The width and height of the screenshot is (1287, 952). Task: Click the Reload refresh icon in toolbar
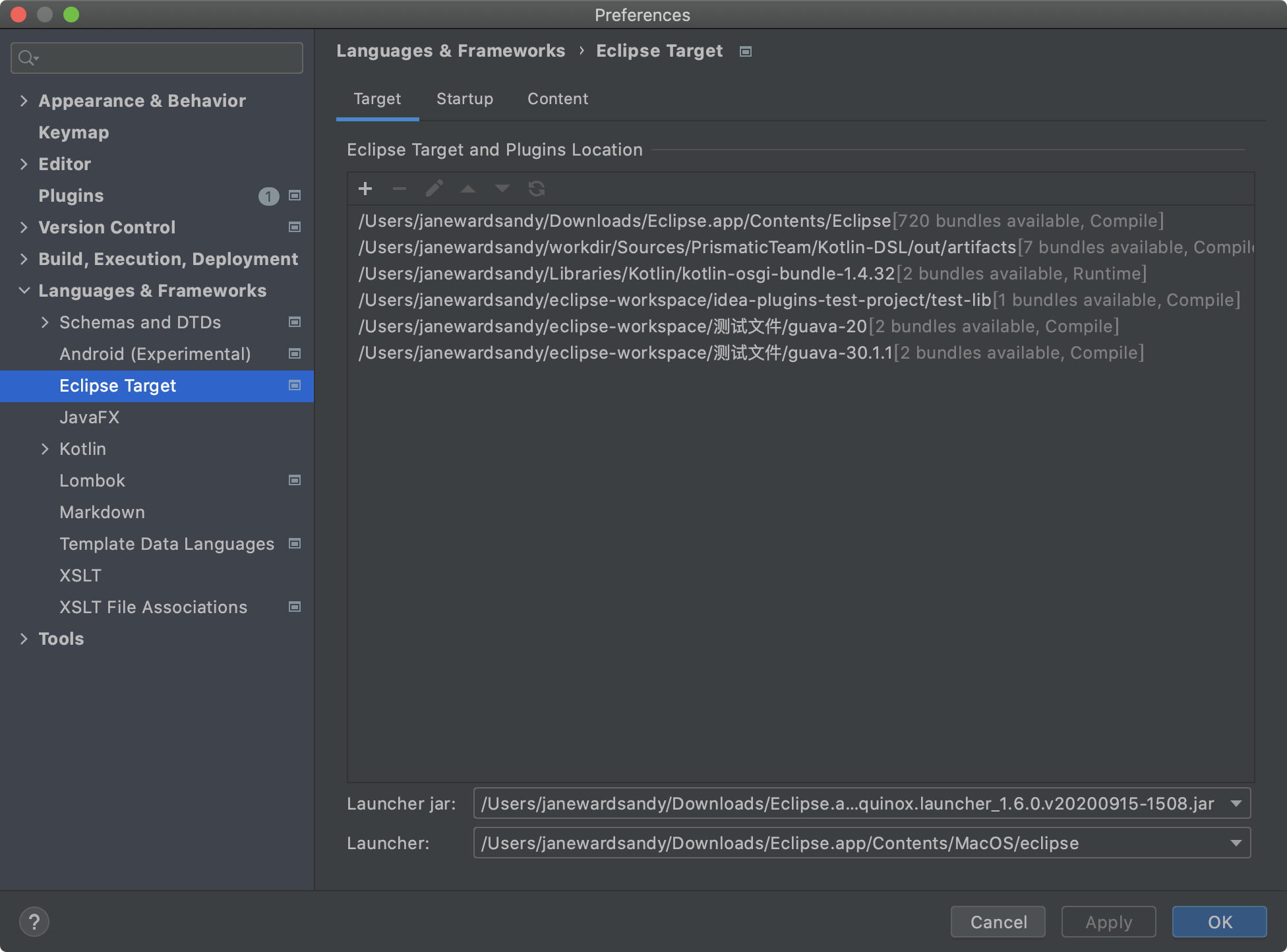pos(537,189)
